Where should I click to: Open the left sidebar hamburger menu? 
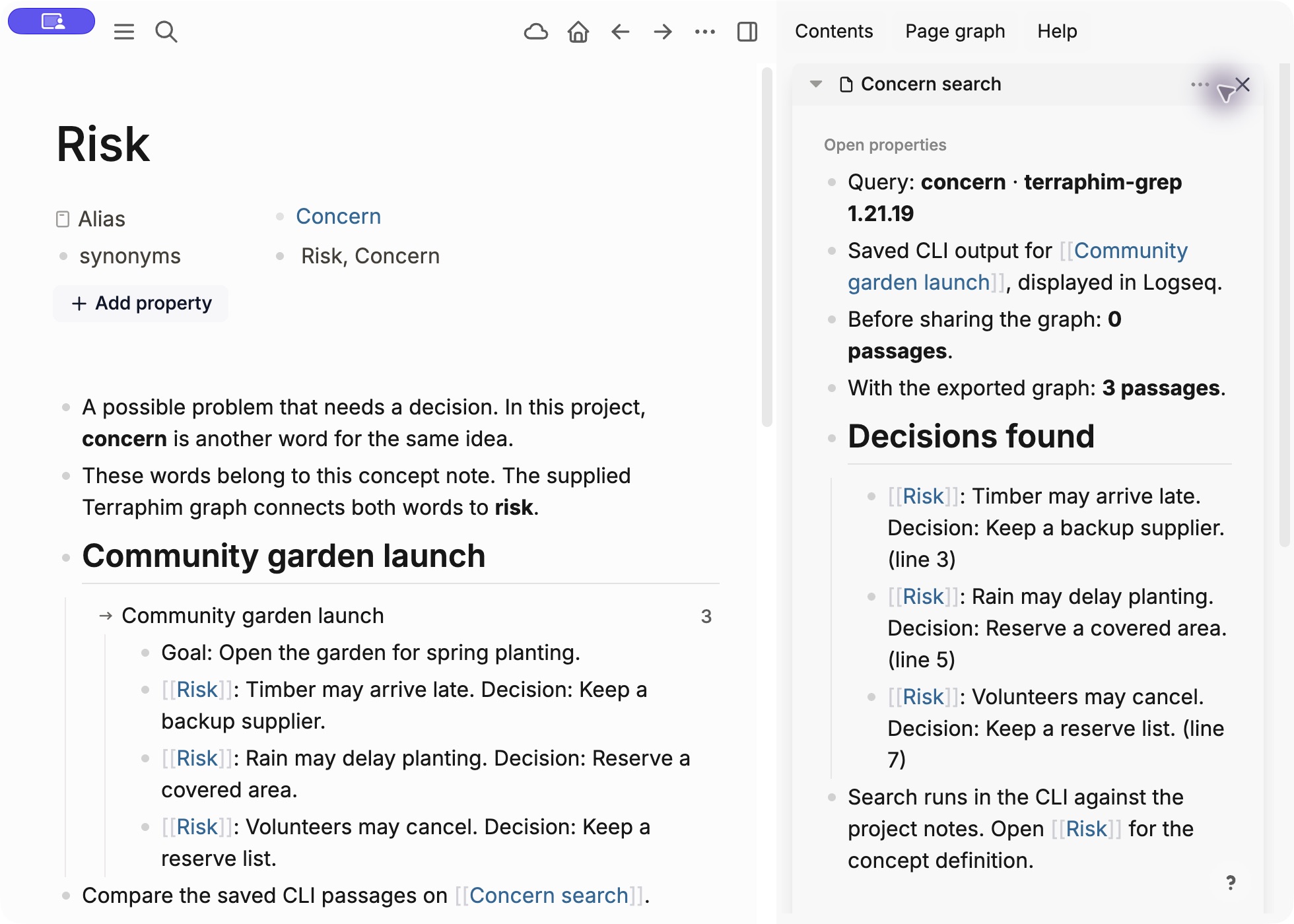tap(124, 32)
